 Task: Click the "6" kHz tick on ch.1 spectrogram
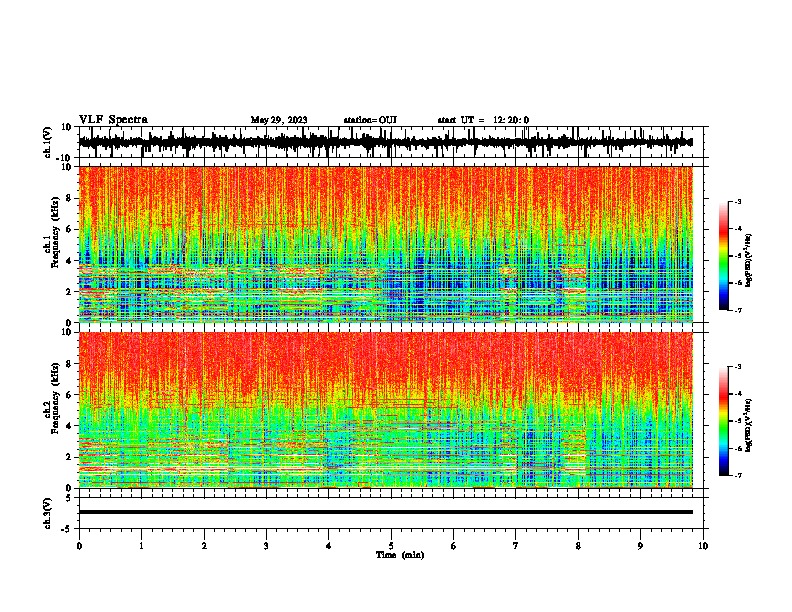pos(70,230)
